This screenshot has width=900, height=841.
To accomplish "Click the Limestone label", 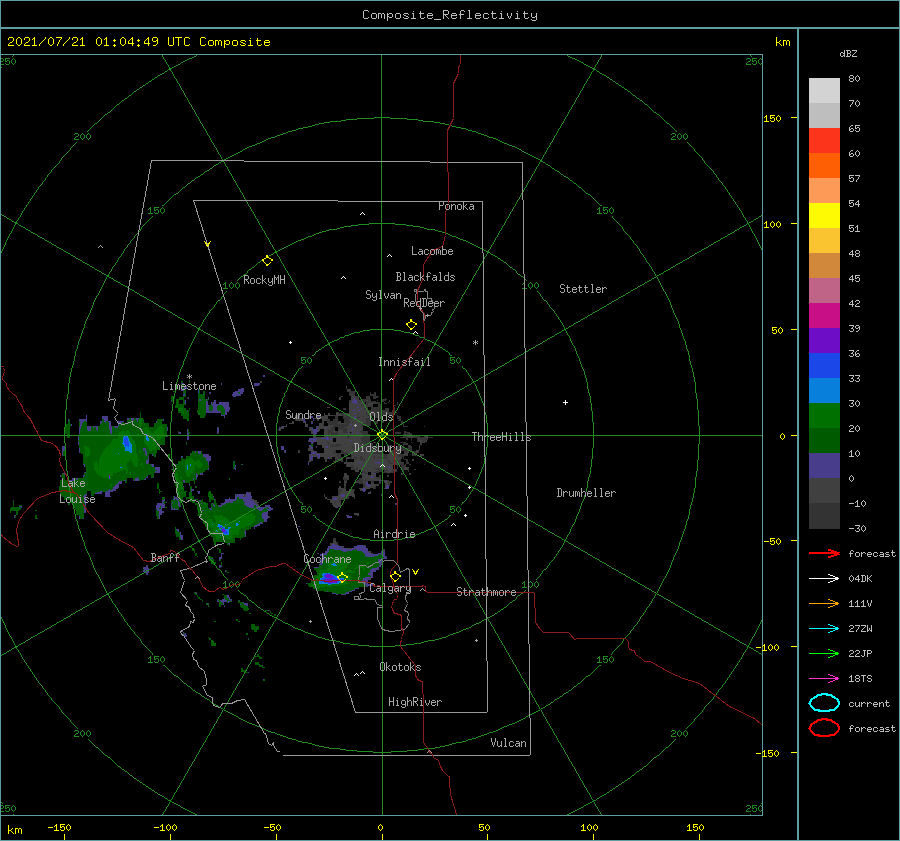I will [x=189, y=386].
